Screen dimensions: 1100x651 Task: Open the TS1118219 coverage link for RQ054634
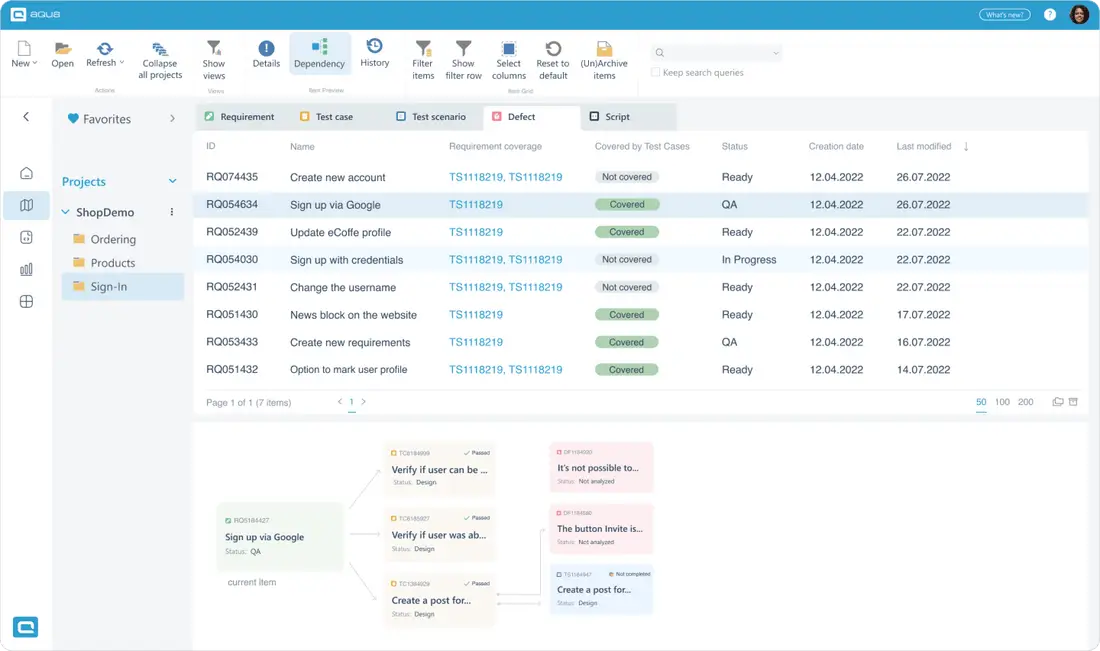(x=475, y=203)
